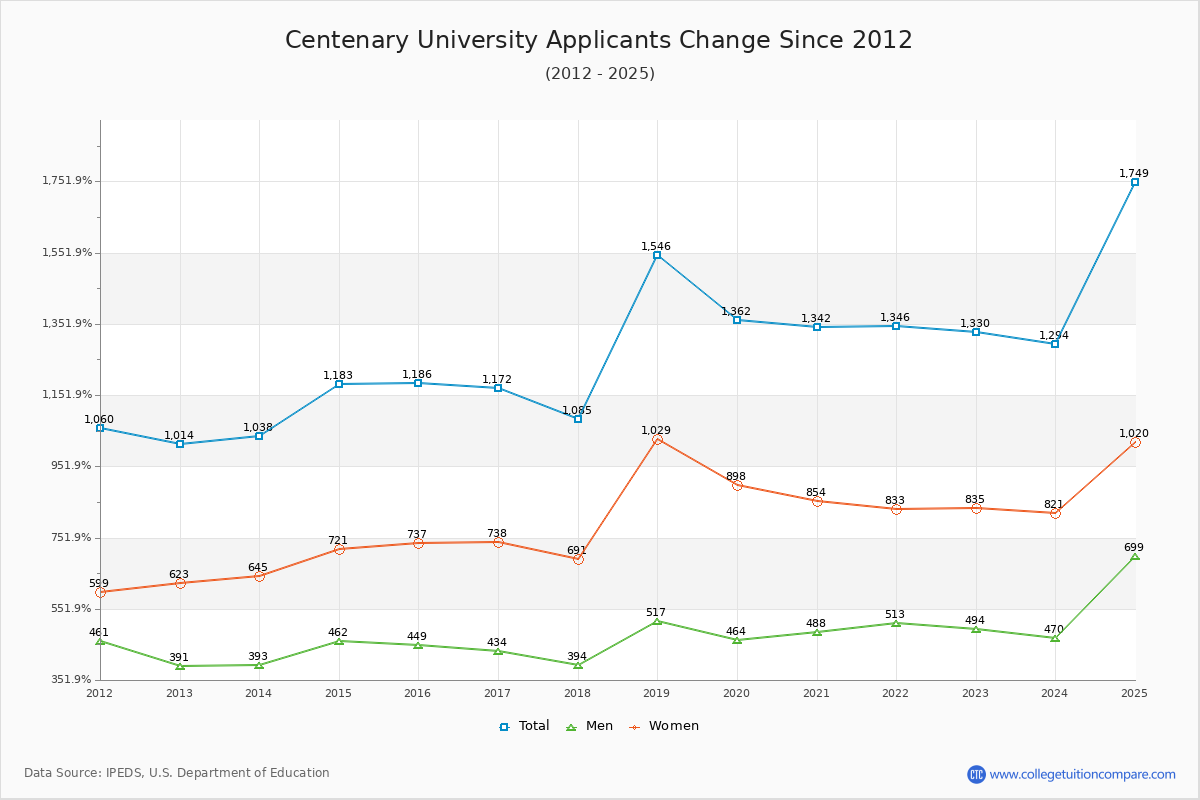Click the 1,351.9% y-axis label
Screen dimensions: 1200x800
pos(67,324)
